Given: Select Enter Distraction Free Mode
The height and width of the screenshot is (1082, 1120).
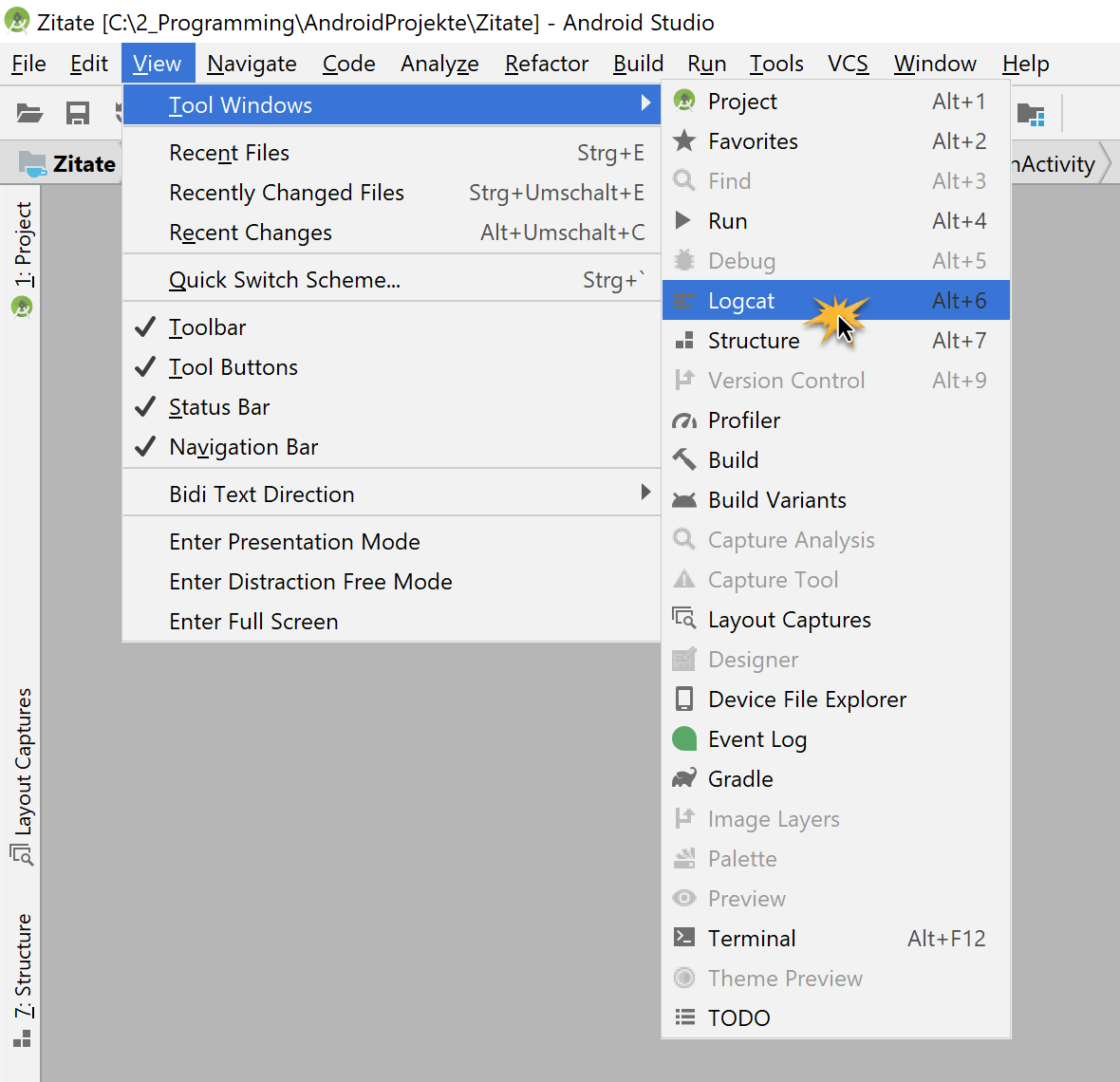Looking at the screenshot, I should click(x=391, y=582).
